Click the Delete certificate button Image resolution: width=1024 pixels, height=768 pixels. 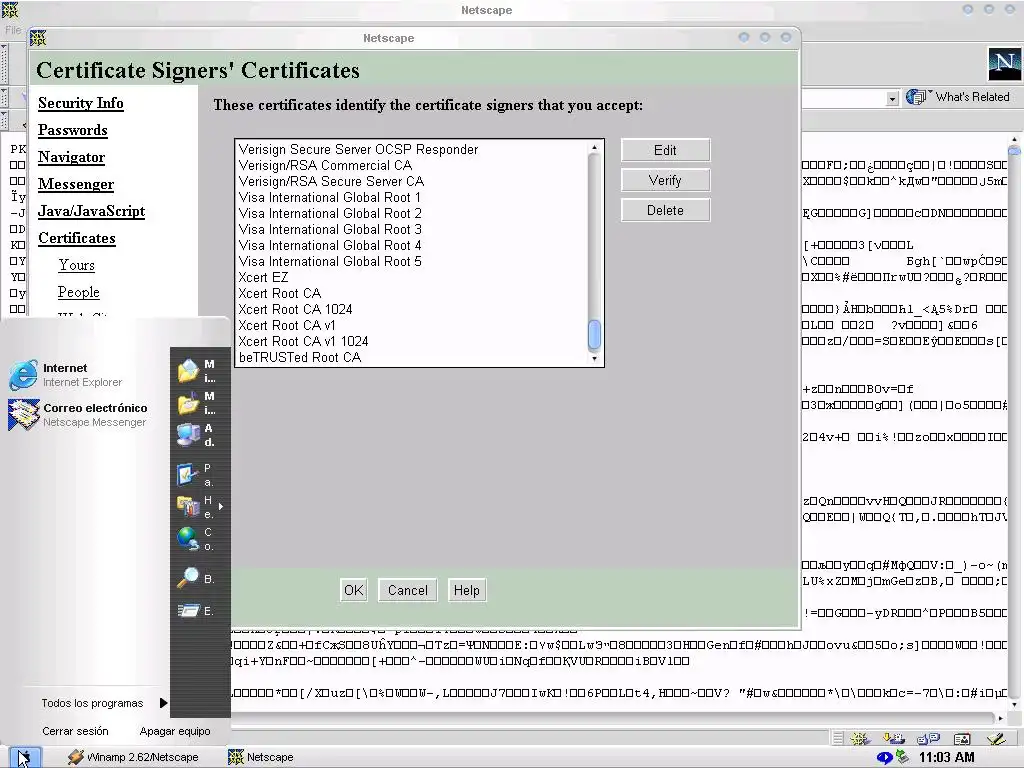coord(665,210)
